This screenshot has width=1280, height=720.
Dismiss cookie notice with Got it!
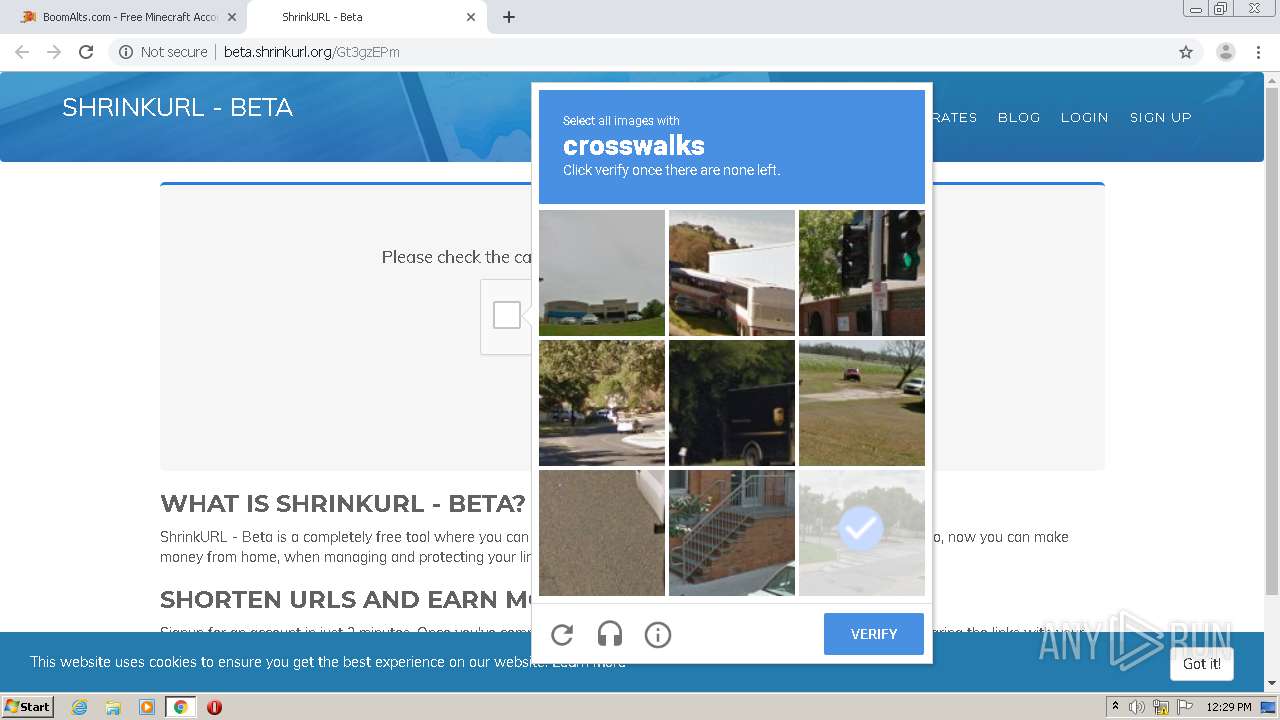coord(1201,664)
